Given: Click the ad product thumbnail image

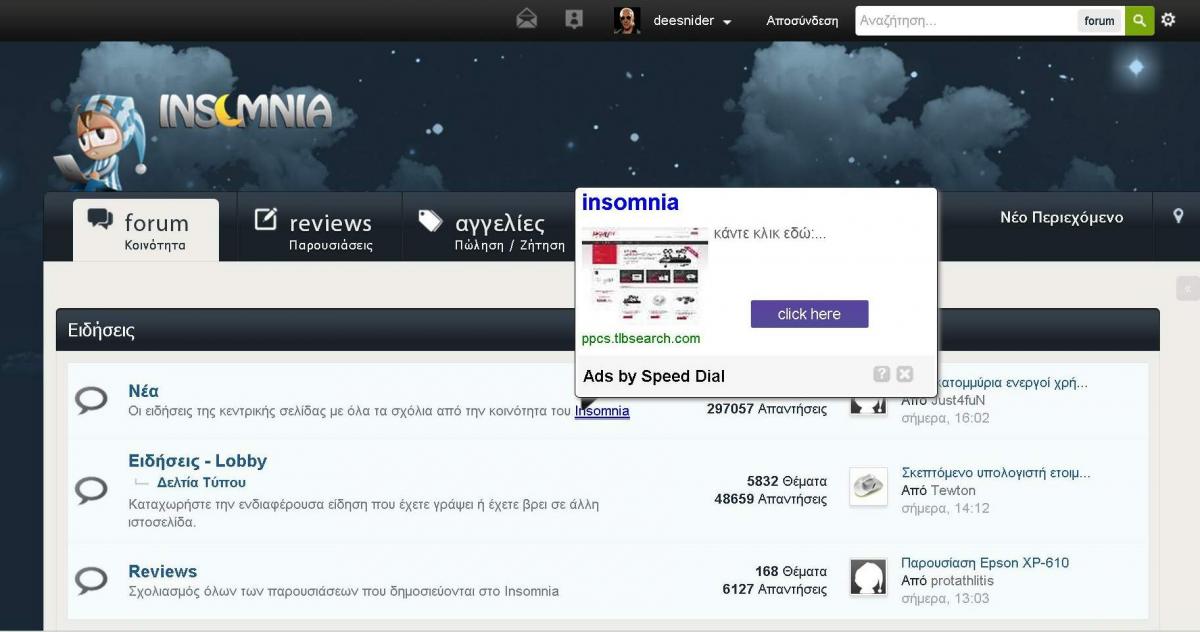Looking at the screenshot, I should pos(645,275).
